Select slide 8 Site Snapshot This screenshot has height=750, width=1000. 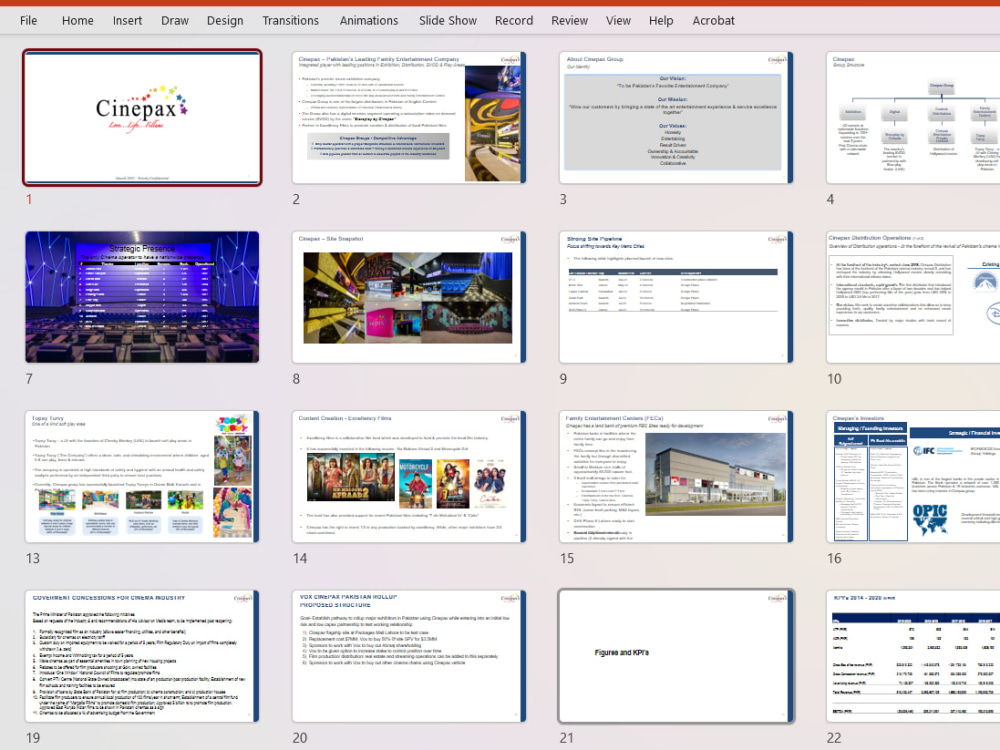(409, 297)
